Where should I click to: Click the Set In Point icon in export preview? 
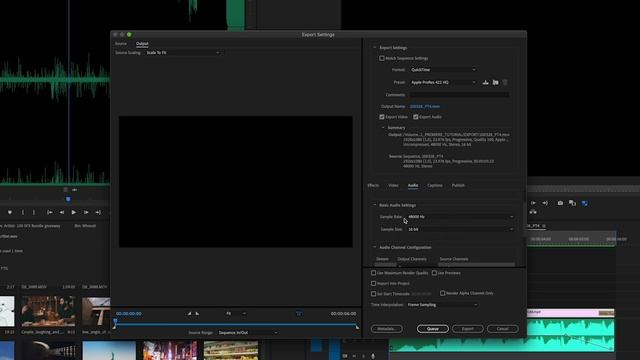click(189, 313)
